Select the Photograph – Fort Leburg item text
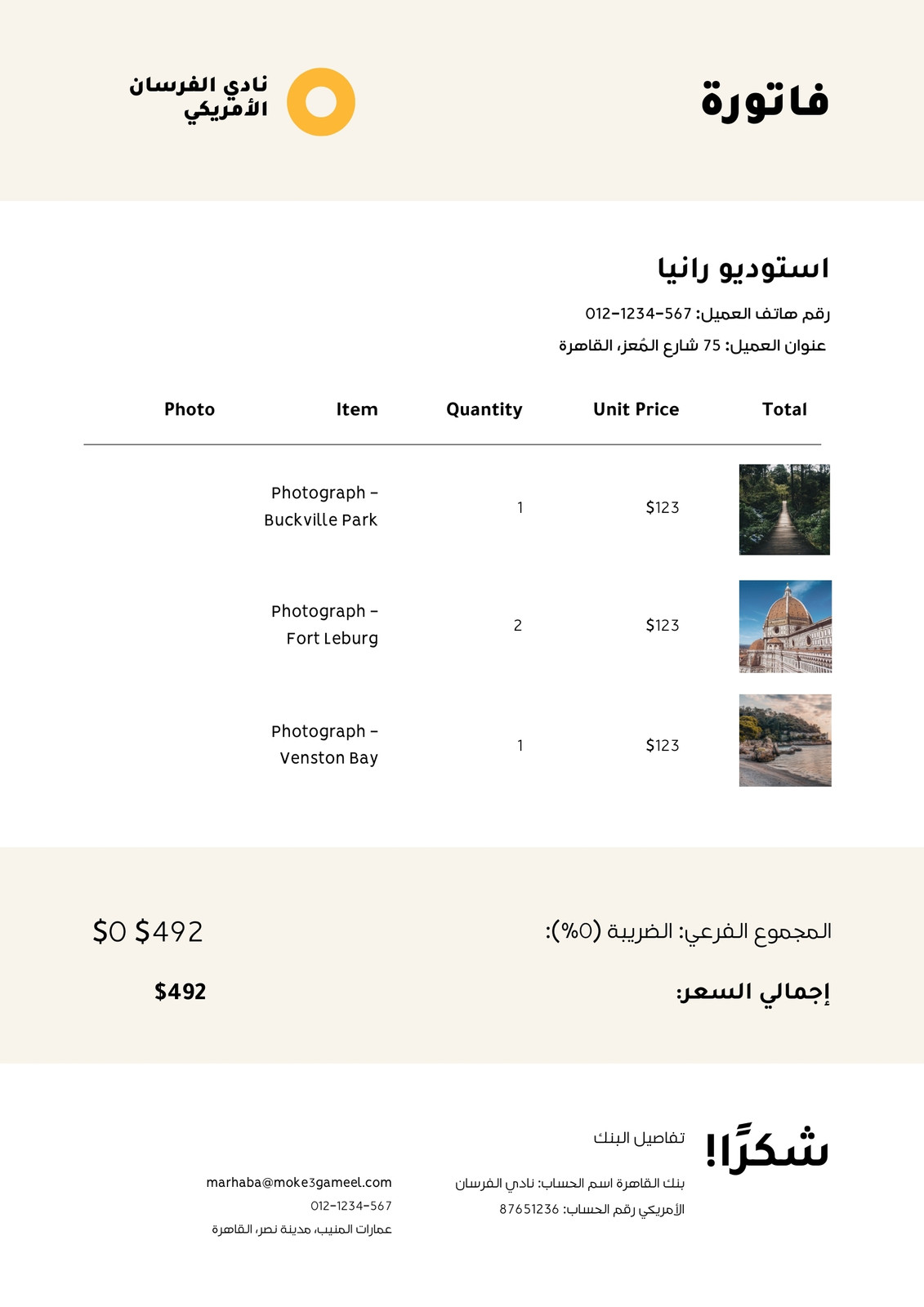 324,625
